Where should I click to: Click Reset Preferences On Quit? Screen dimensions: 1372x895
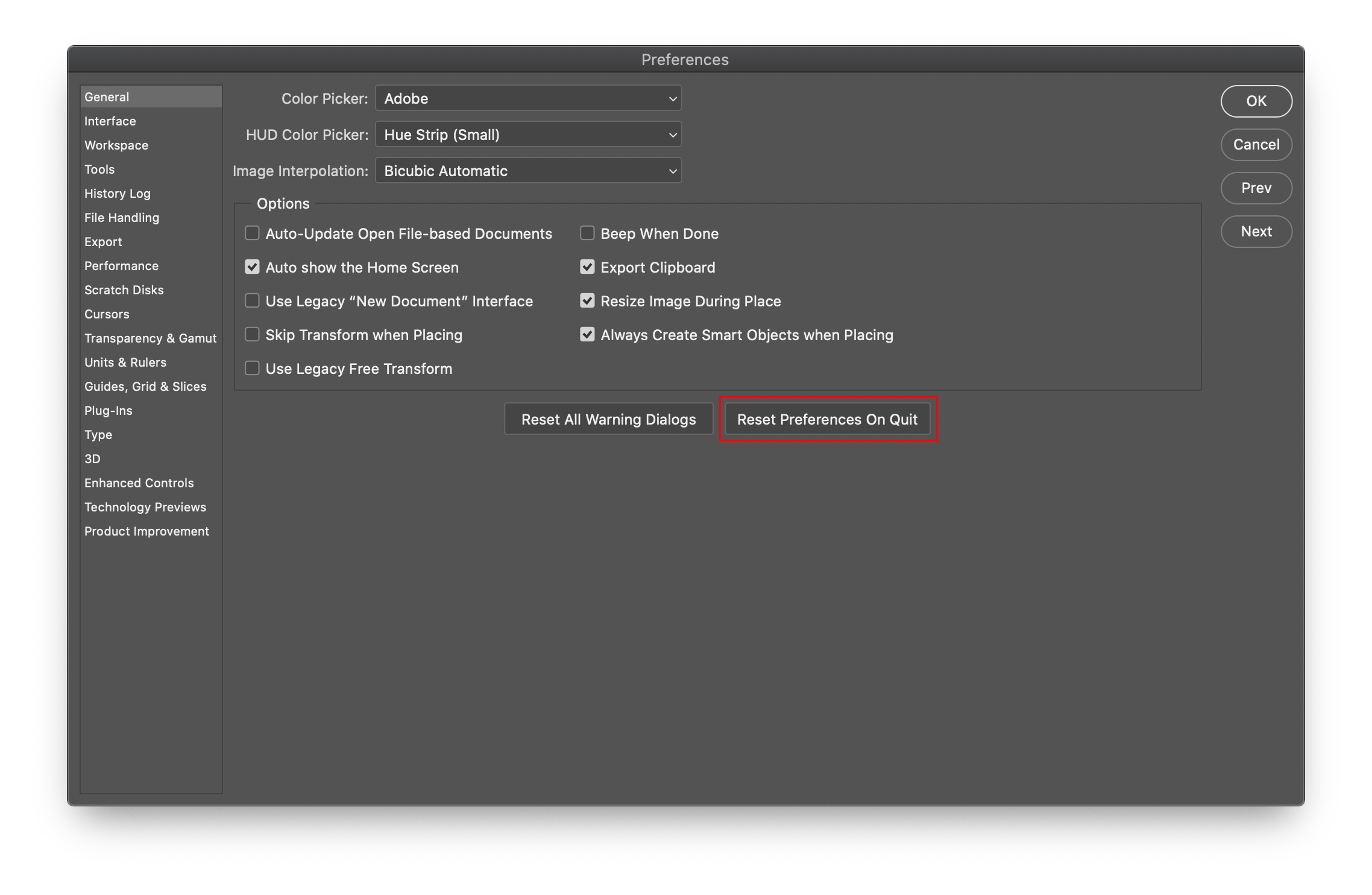pos(827,419)
